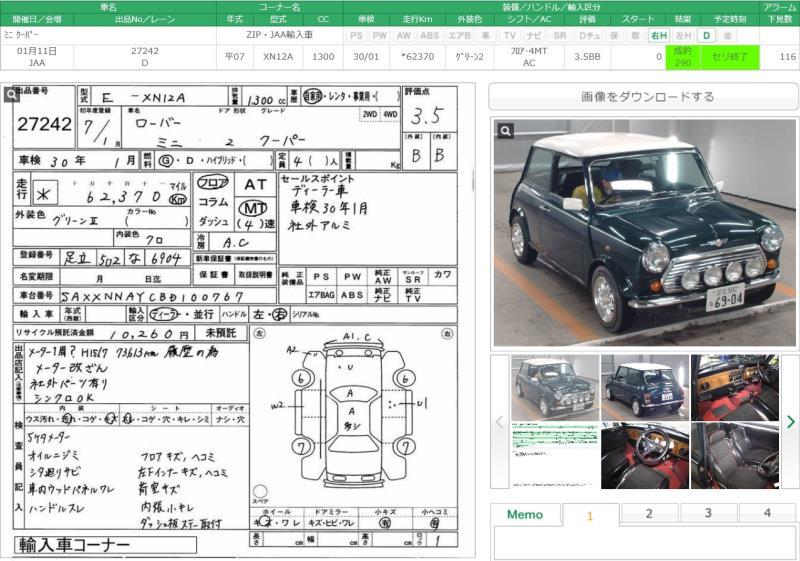Click magnifier icon on the auction sheet

coord(11,95)
